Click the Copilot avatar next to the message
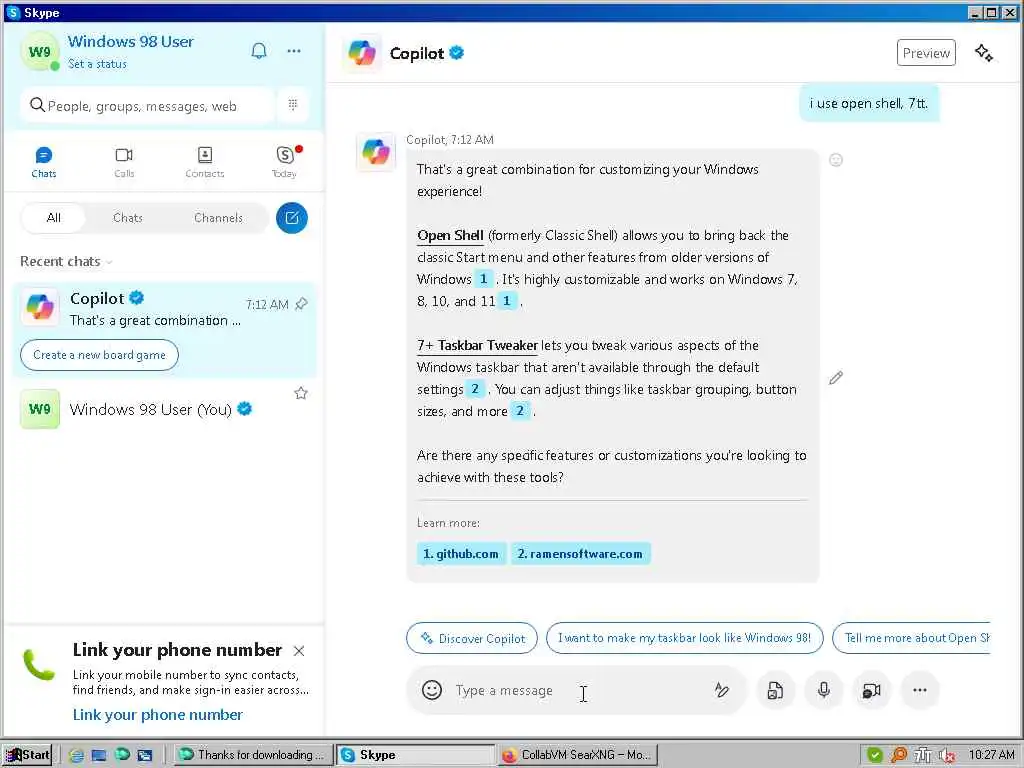 376,152
